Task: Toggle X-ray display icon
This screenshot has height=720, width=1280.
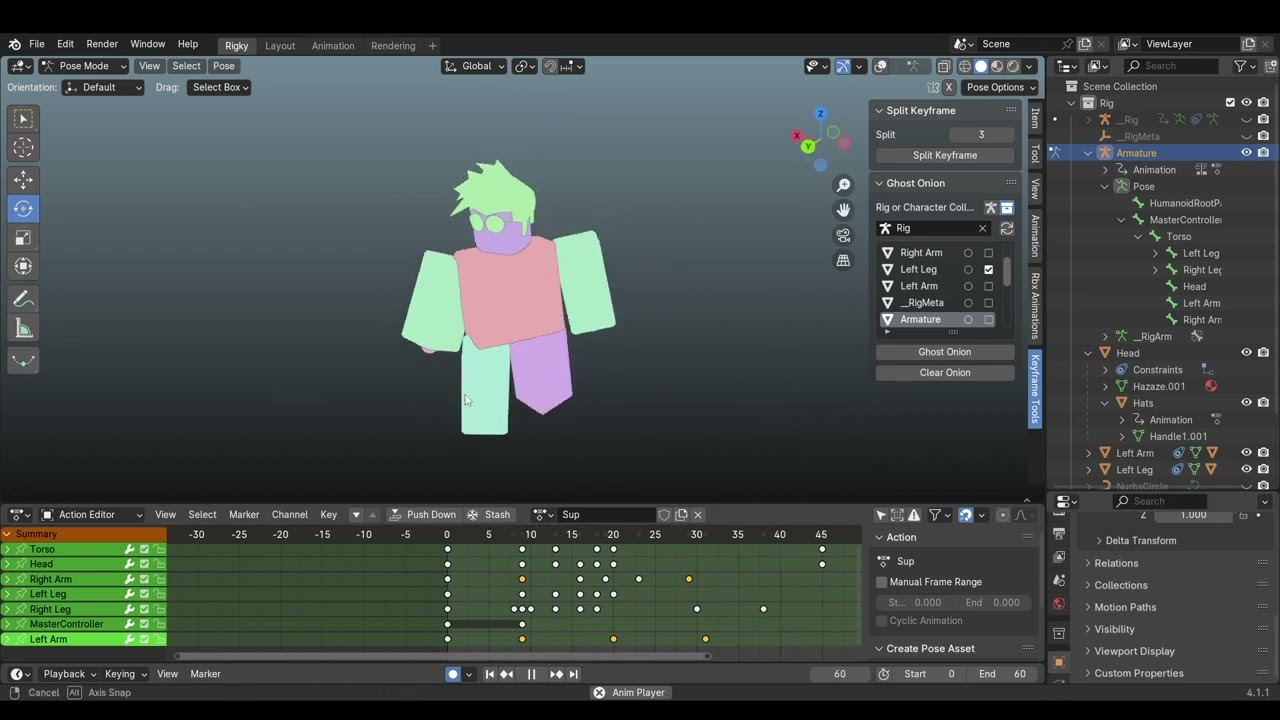Action: pyautogui.click(x=944, y=66)
